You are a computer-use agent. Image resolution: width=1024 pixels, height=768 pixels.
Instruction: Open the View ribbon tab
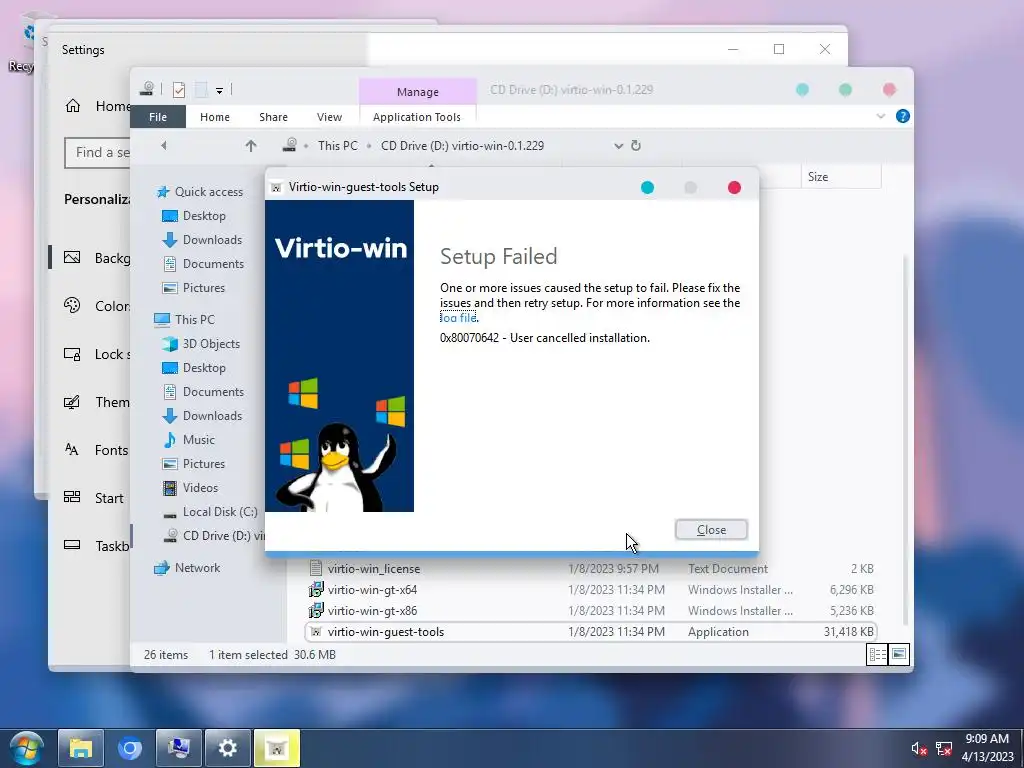(329, 117)
